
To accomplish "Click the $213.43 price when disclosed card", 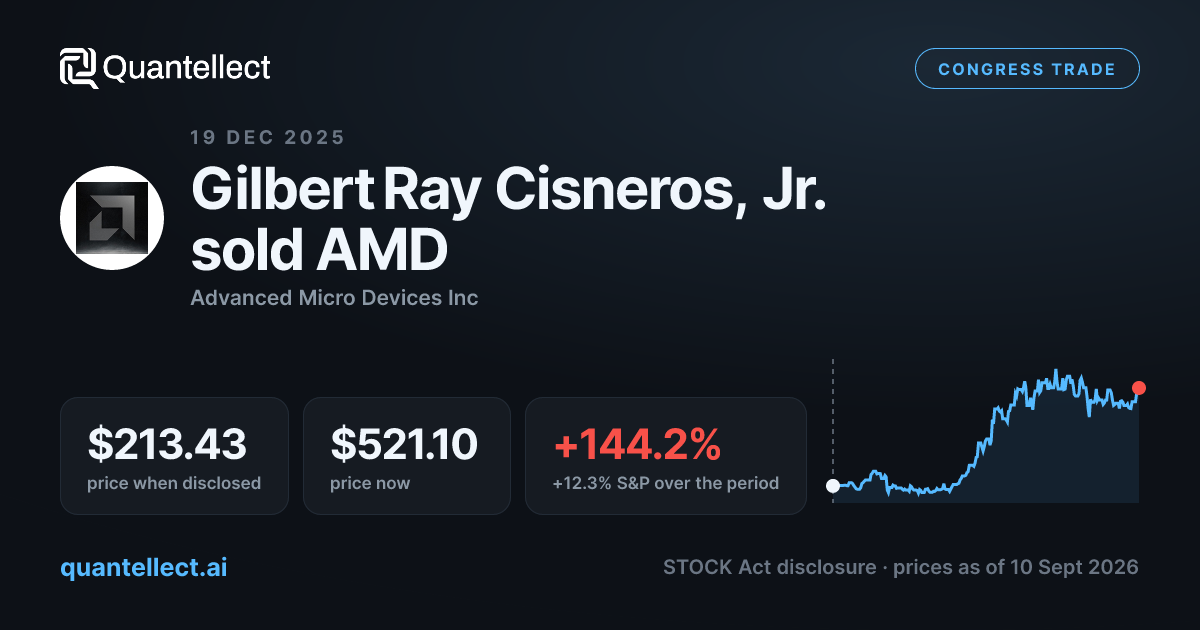I will (x=174, y=456).
